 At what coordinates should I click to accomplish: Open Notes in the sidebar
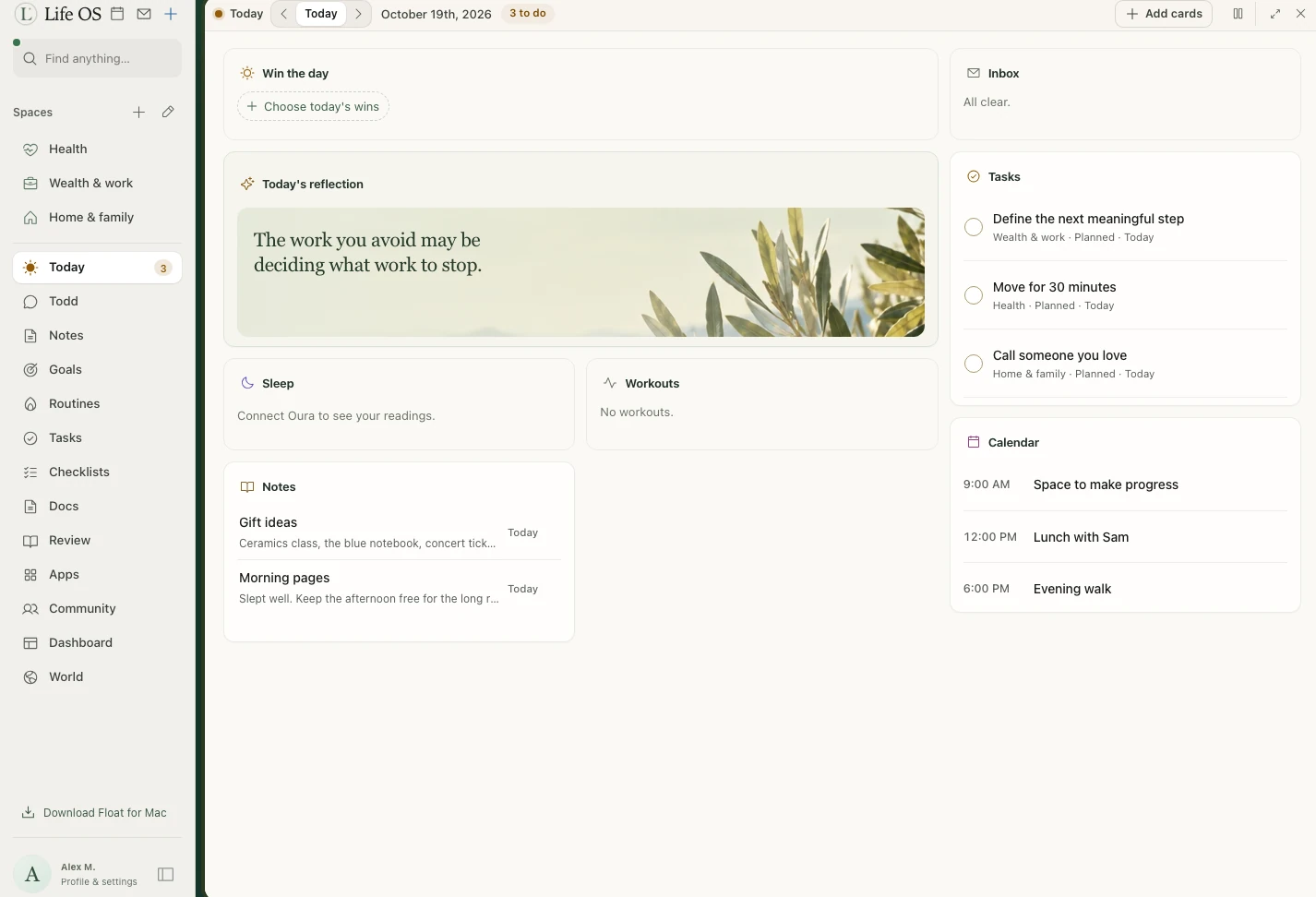[x=97, y=335]
